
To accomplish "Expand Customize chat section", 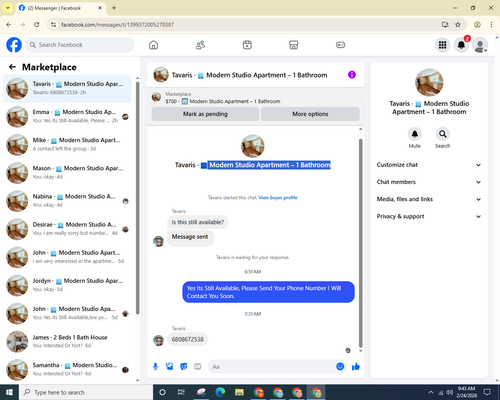I will pyautogui.click(x=429, y=165).
